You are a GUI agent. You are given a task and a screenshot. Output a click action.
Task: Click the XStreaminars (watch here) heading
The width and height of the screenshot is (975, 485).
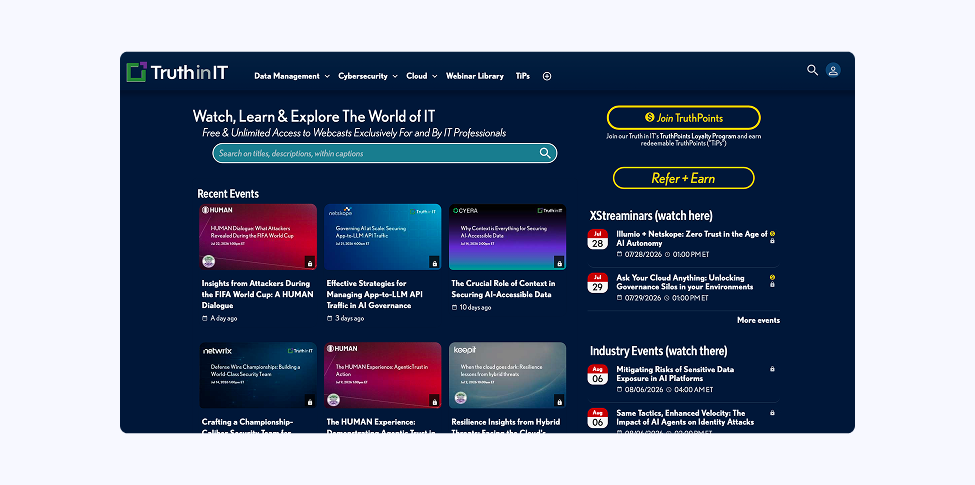coord(651,216)
